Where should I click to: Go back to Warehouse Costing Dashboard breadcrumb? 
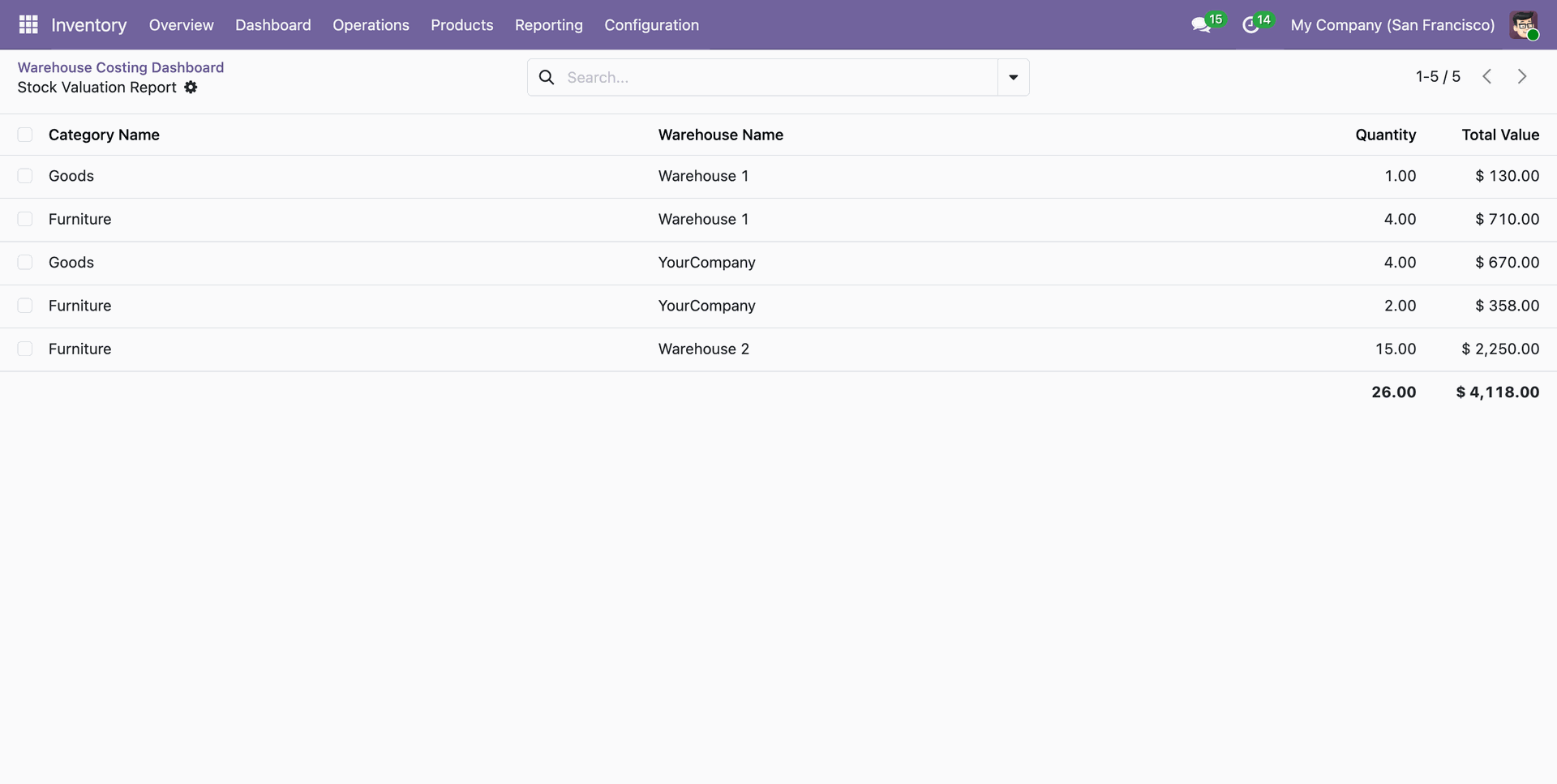(121, 67)
